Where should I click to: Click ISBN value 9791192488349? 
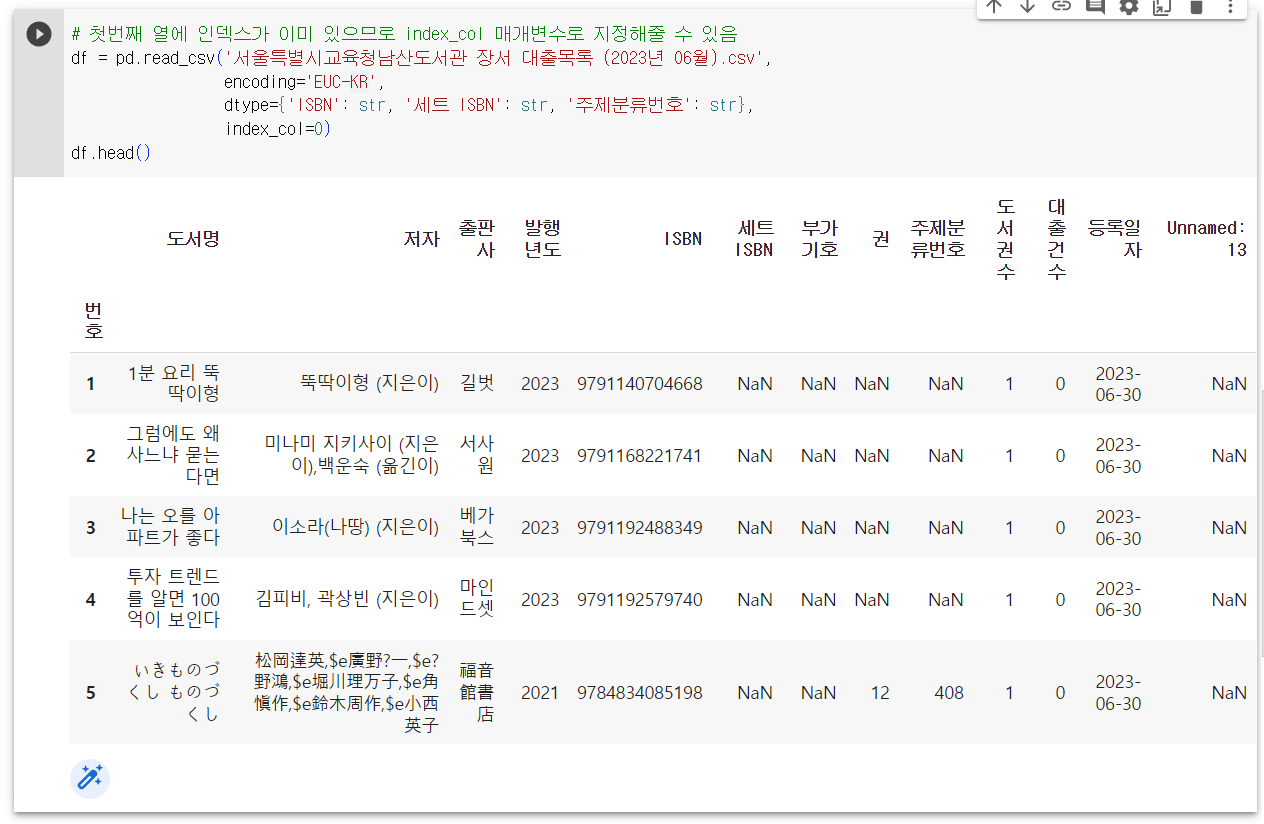click(640, 528)
